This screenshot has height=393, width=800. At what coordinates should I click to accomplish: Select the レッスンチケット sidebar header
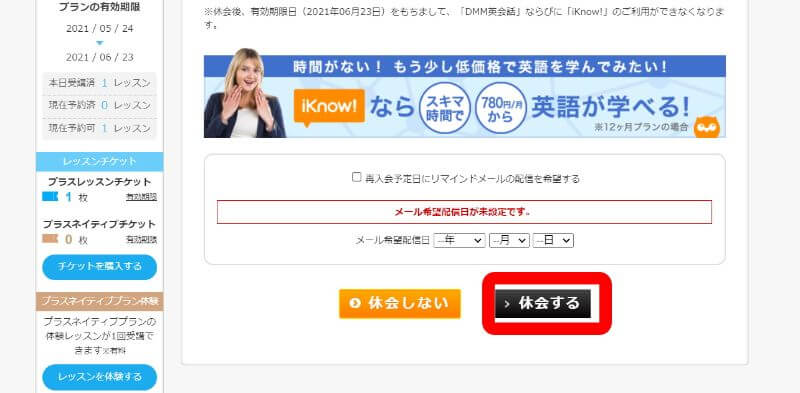99,161
